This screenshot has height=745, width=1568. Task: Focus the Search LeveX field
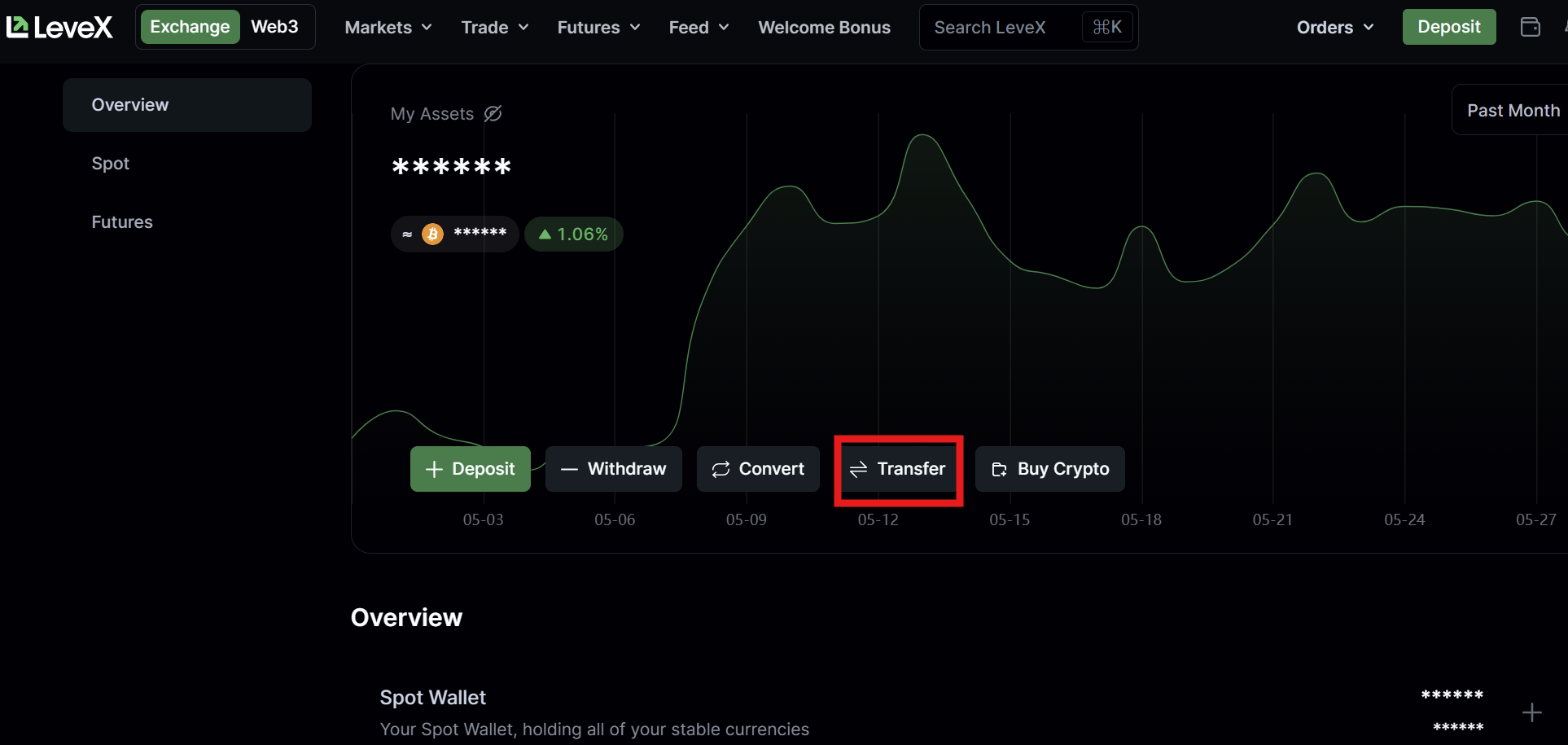point(1028,28)
